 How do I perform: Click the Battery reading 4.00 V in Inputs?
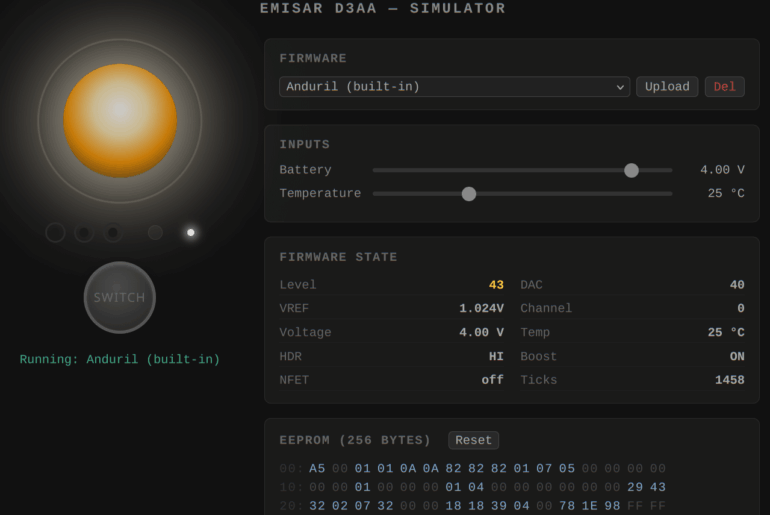[722, 170]
